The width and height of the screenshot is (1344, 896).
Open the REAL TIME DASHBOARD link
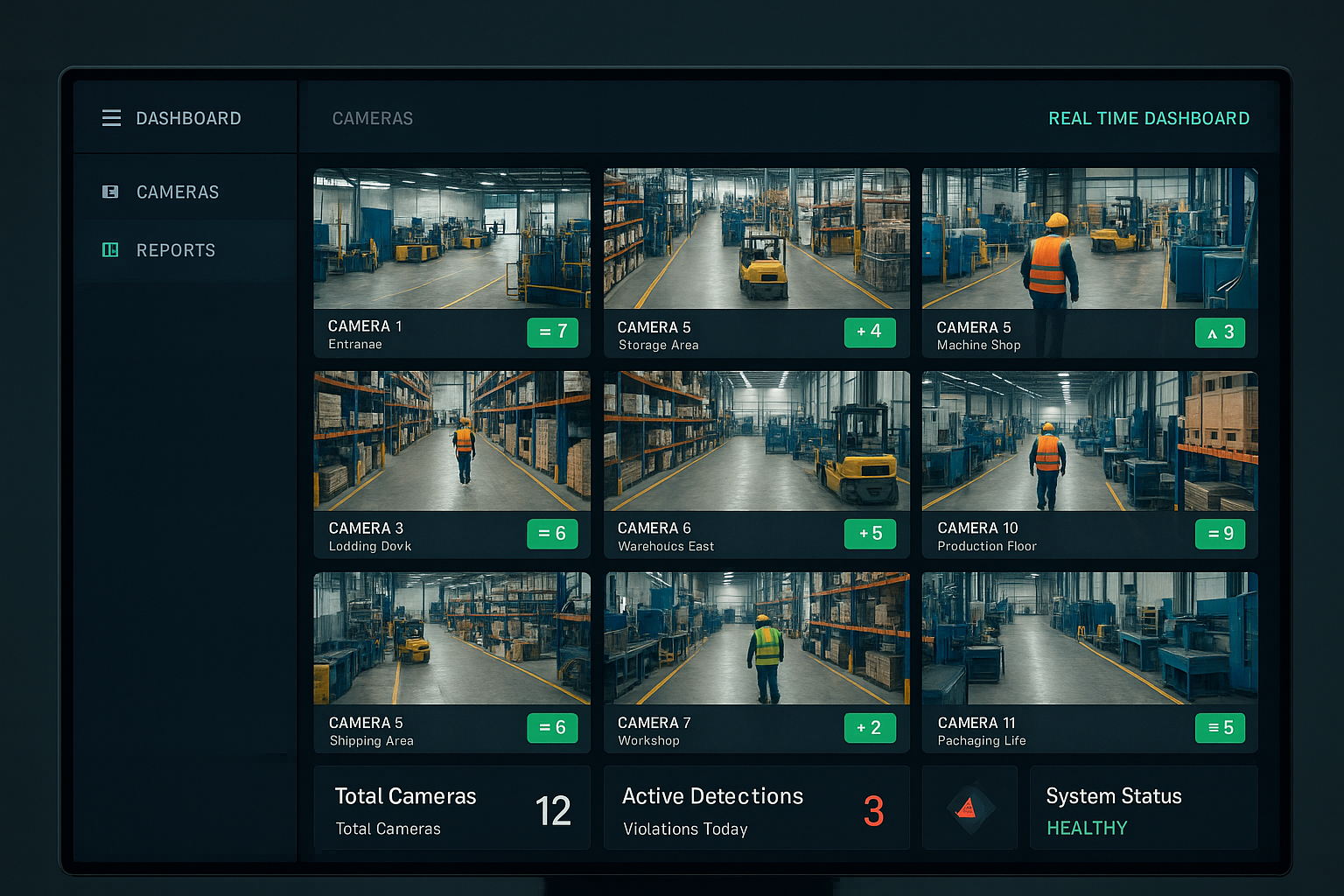click(x=1149, y=118)
